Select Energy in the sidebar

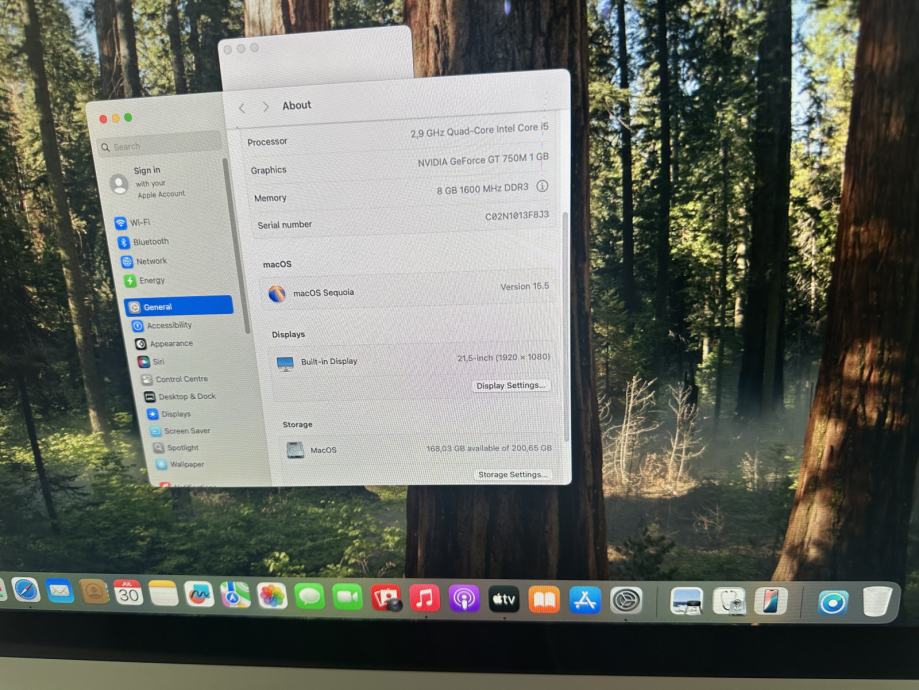[x=145, y=281]
